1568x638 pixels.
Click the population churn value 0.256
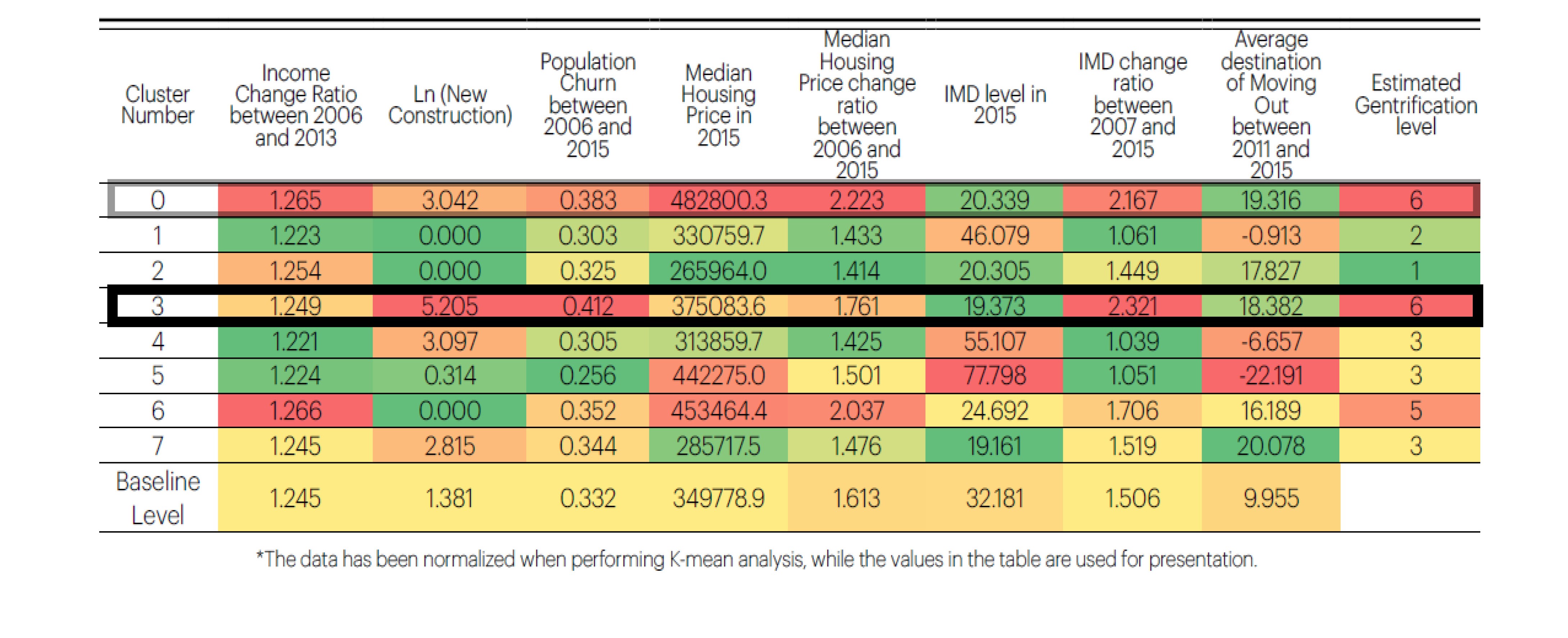coord(587,375)
